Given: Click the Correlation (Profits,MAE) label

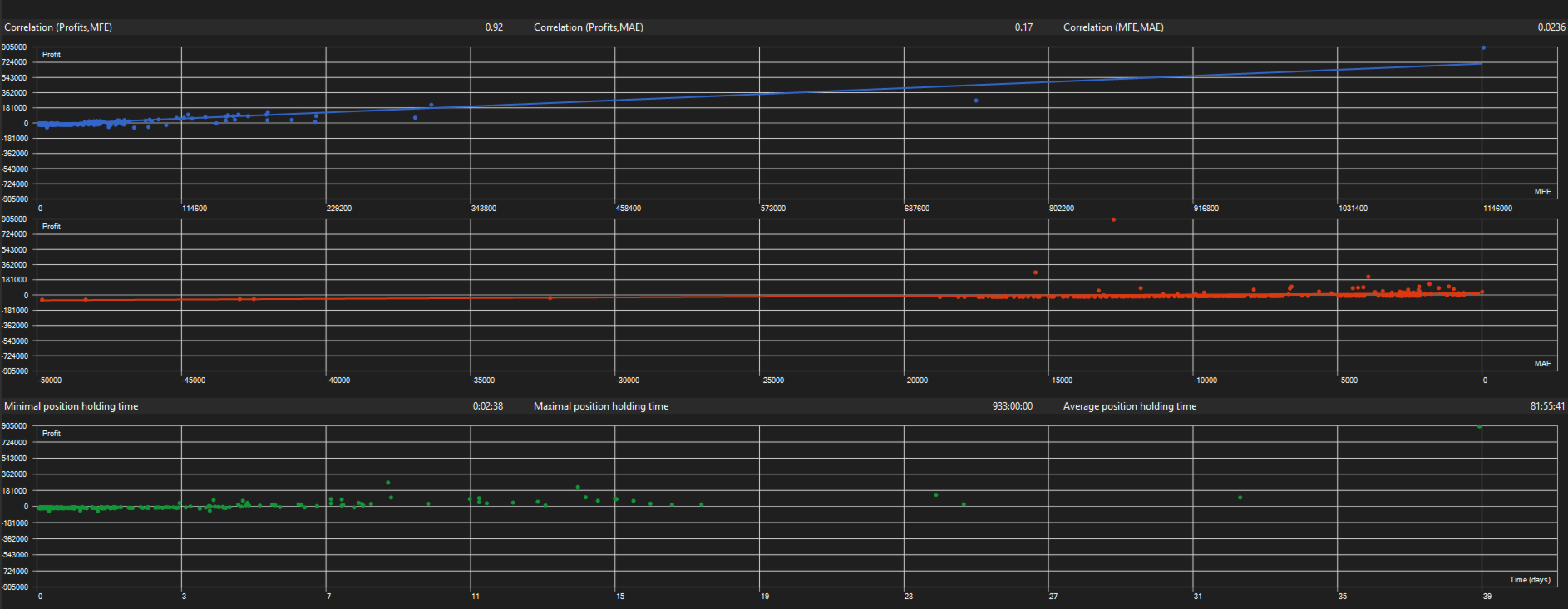Looking at the screenshot, I should pos(588,27).
